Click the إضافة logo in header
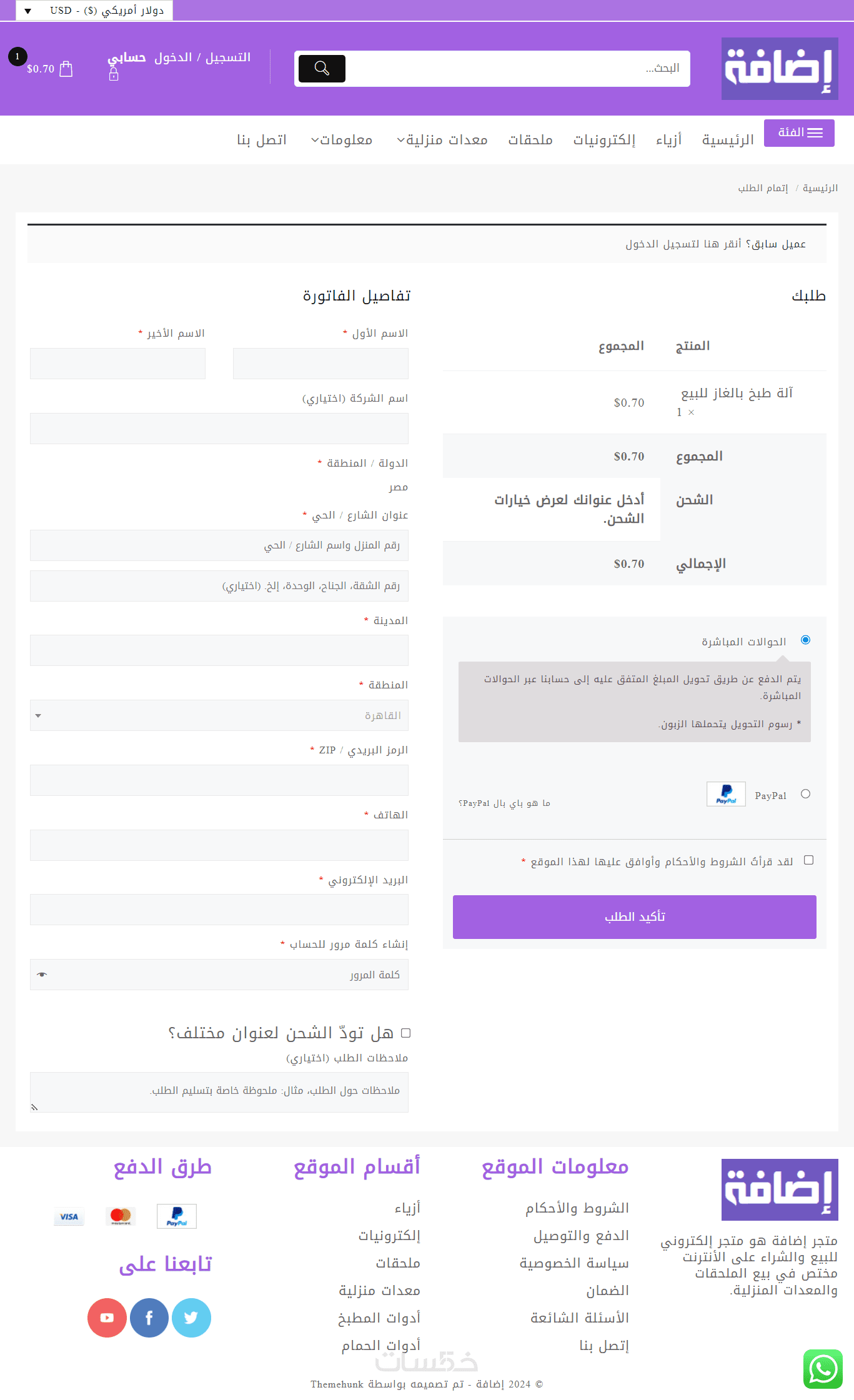The height and width of the screenshot is (1400, 854). pyautogui.click(x=779, y=69)
